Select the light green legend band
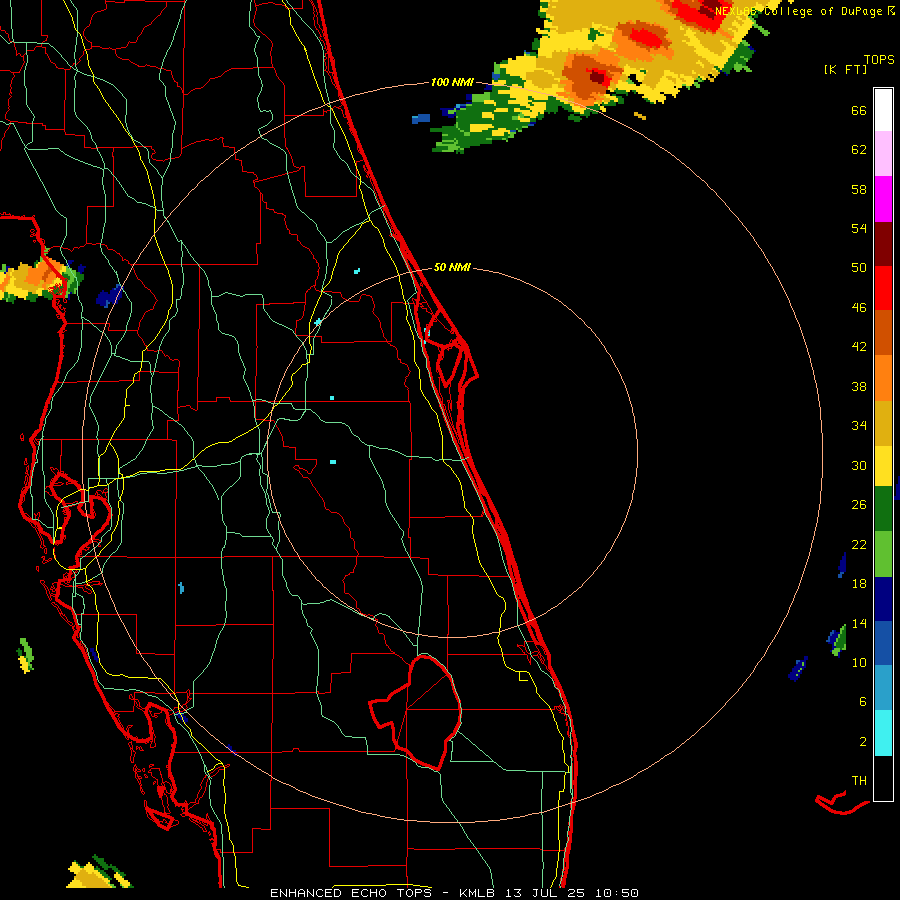Screen dimensions: 900x900 point(883,553)
